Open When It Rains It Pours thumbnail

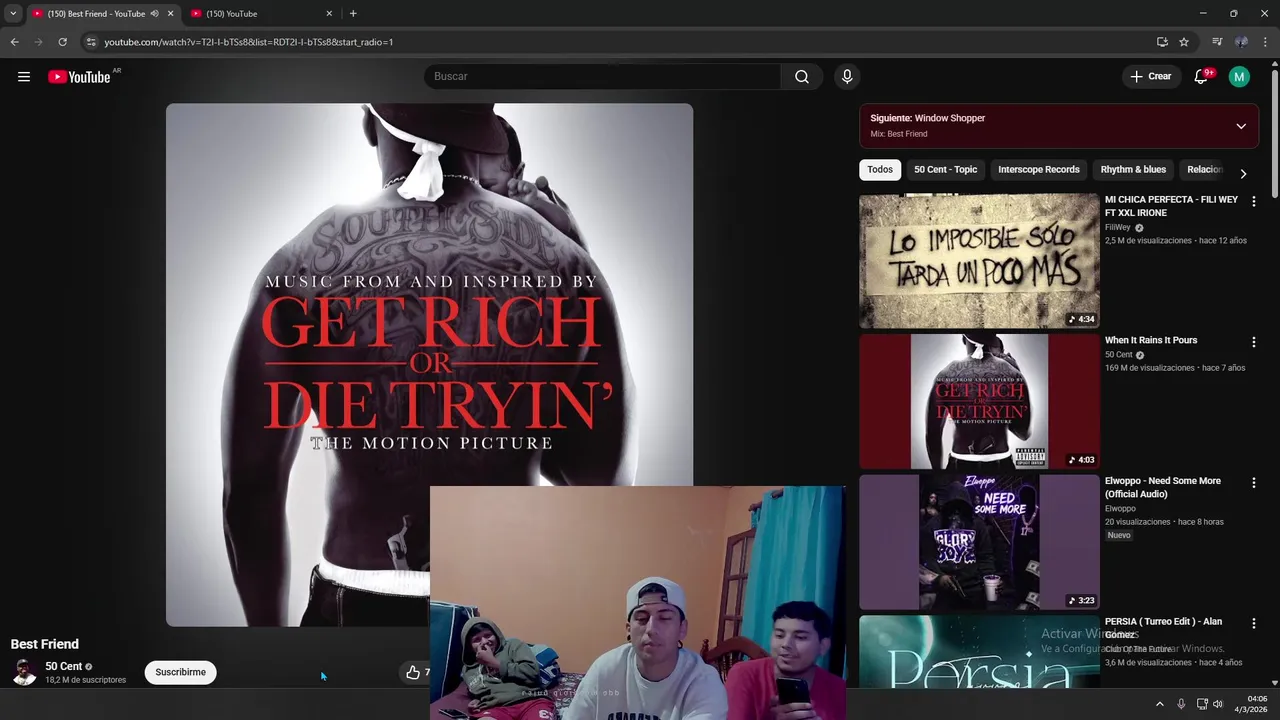(x=979, y=402)
